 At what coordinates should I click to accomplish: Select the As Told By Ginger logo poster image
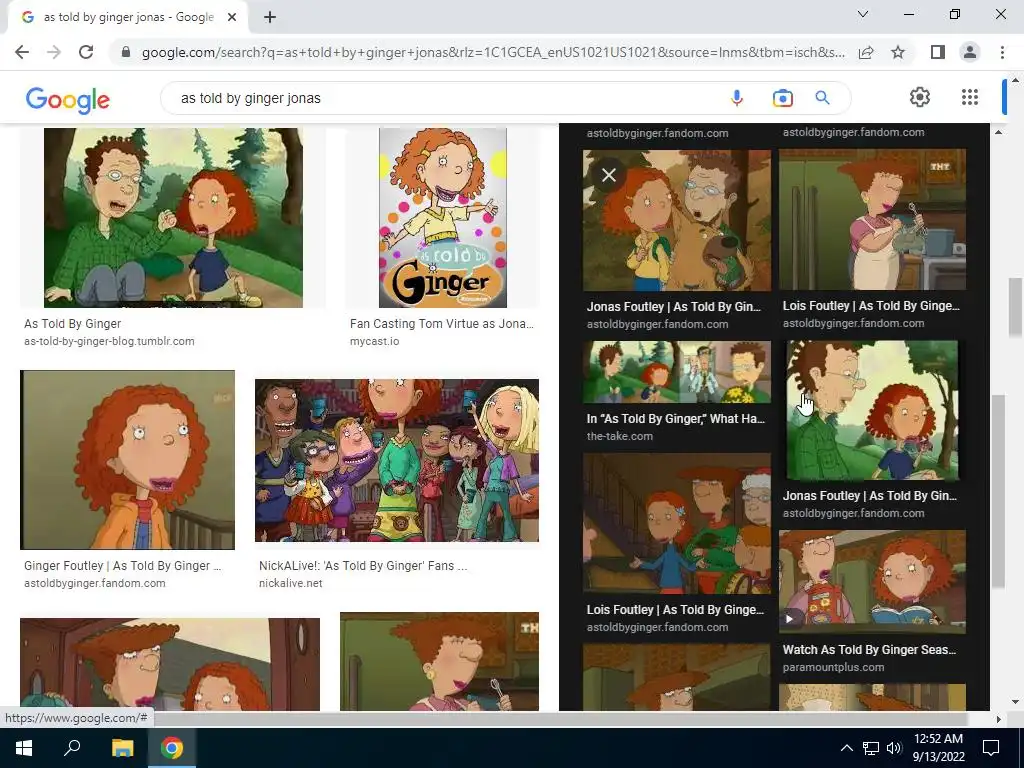click(443, 217)
